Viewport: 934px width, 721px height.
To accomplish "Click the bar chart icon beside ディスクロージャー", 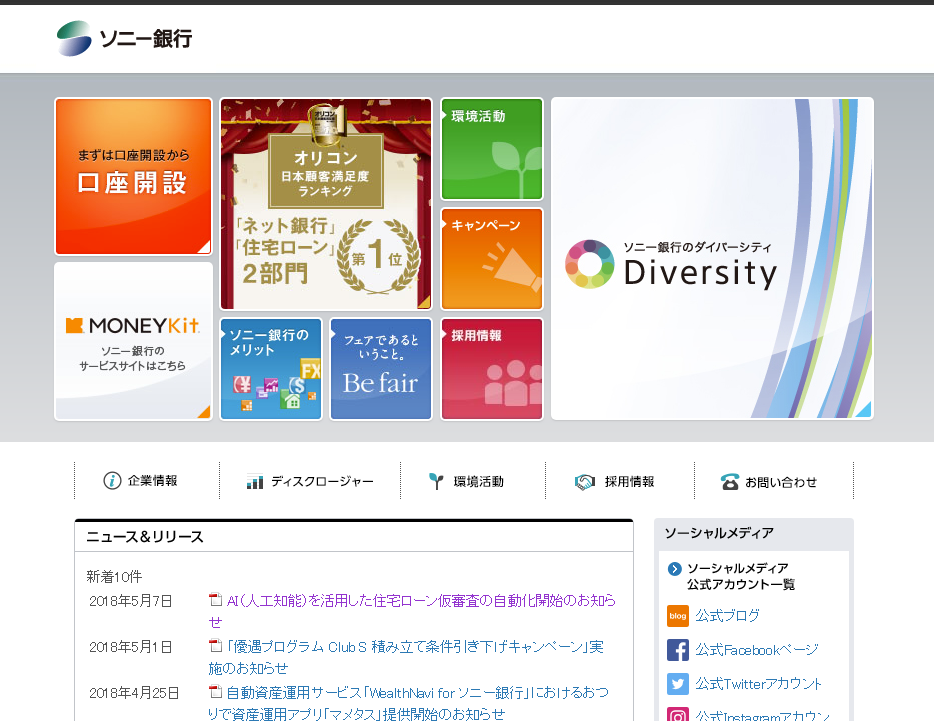I will click(x=255, y=481).
